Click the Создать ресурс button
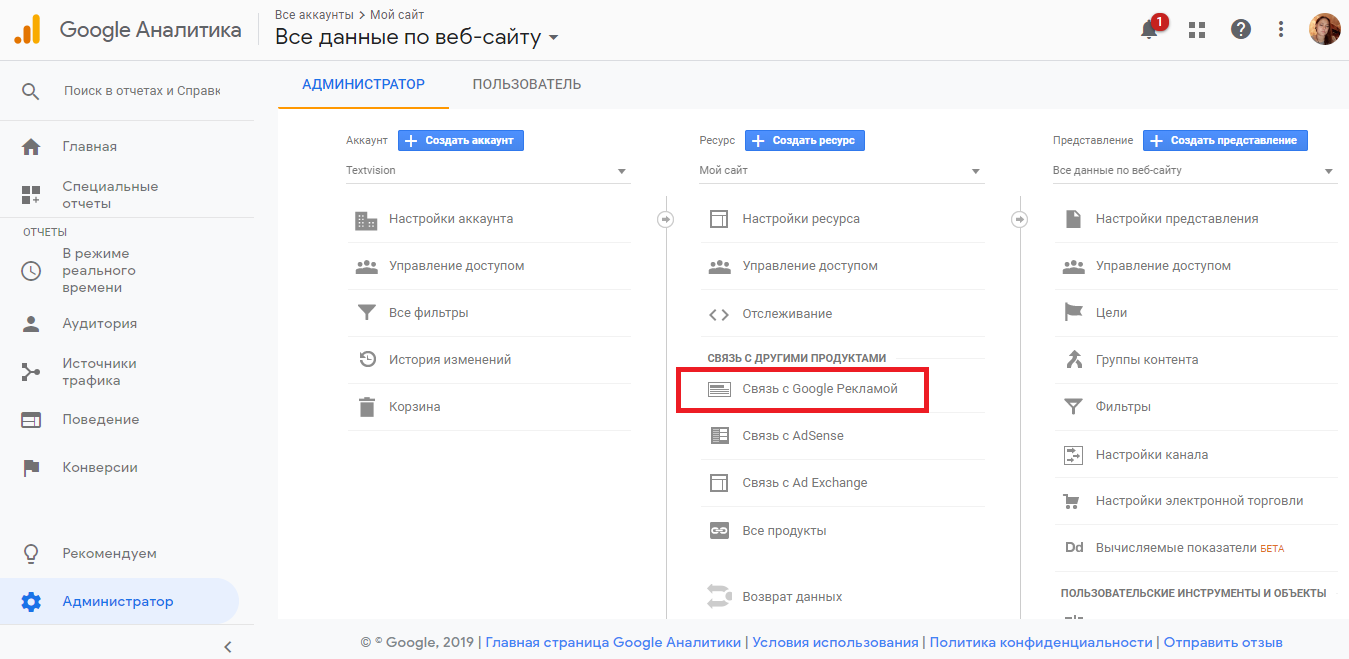 (x=805, y=141)
